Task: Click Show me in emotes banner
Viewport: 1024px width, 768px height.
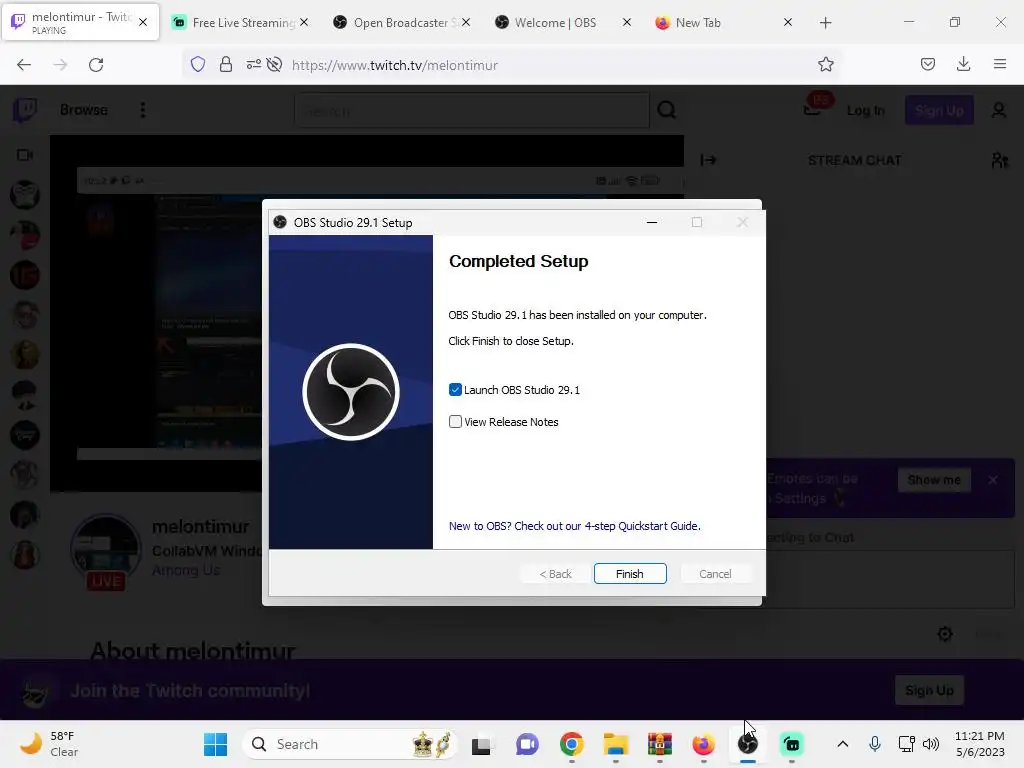Action: tap(934, 480)
